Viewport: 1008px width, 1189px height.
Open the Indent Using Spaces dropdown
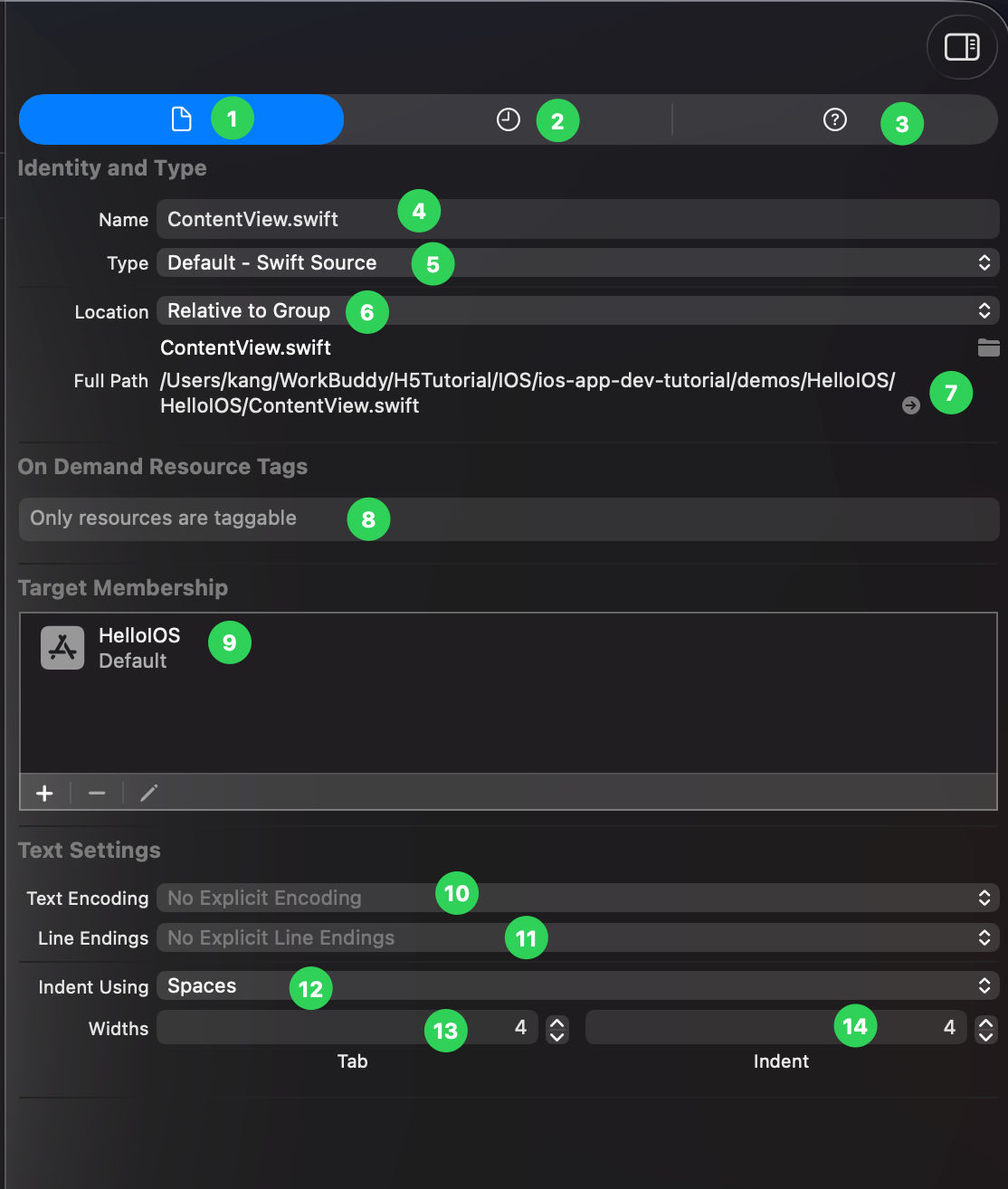577,985
